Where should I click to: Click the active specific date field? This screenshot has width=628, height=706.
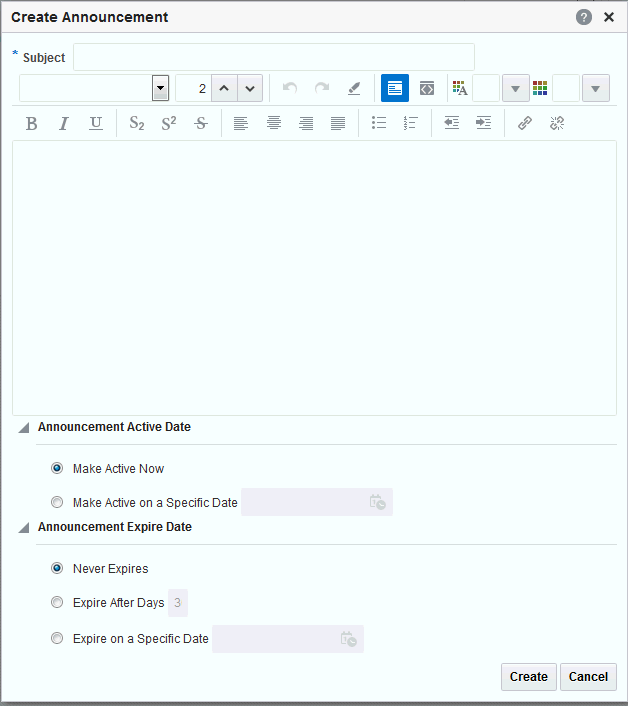(x=317, y=502)
